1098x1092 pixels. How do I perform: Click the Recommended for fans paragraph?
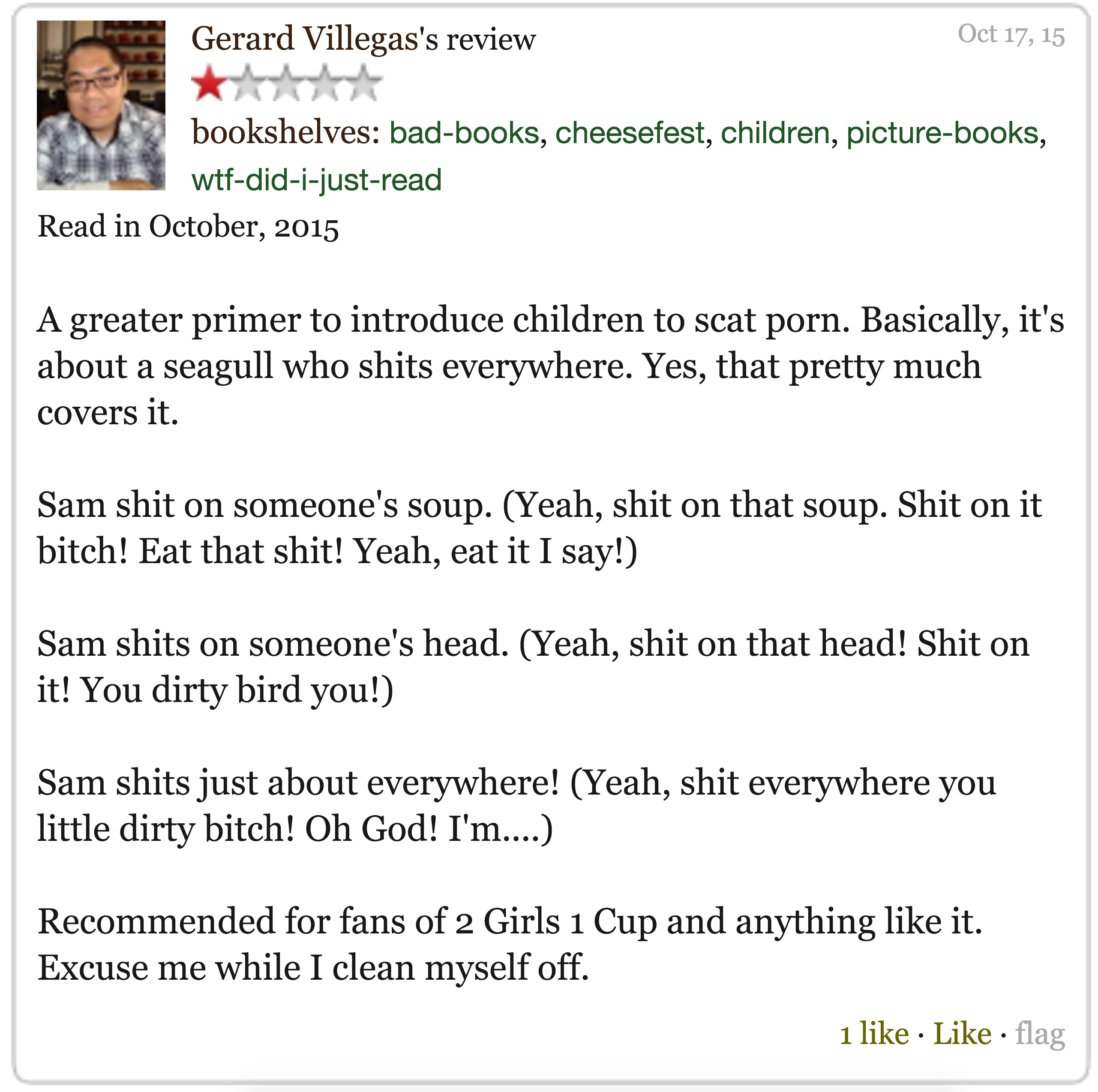point(510,944)
